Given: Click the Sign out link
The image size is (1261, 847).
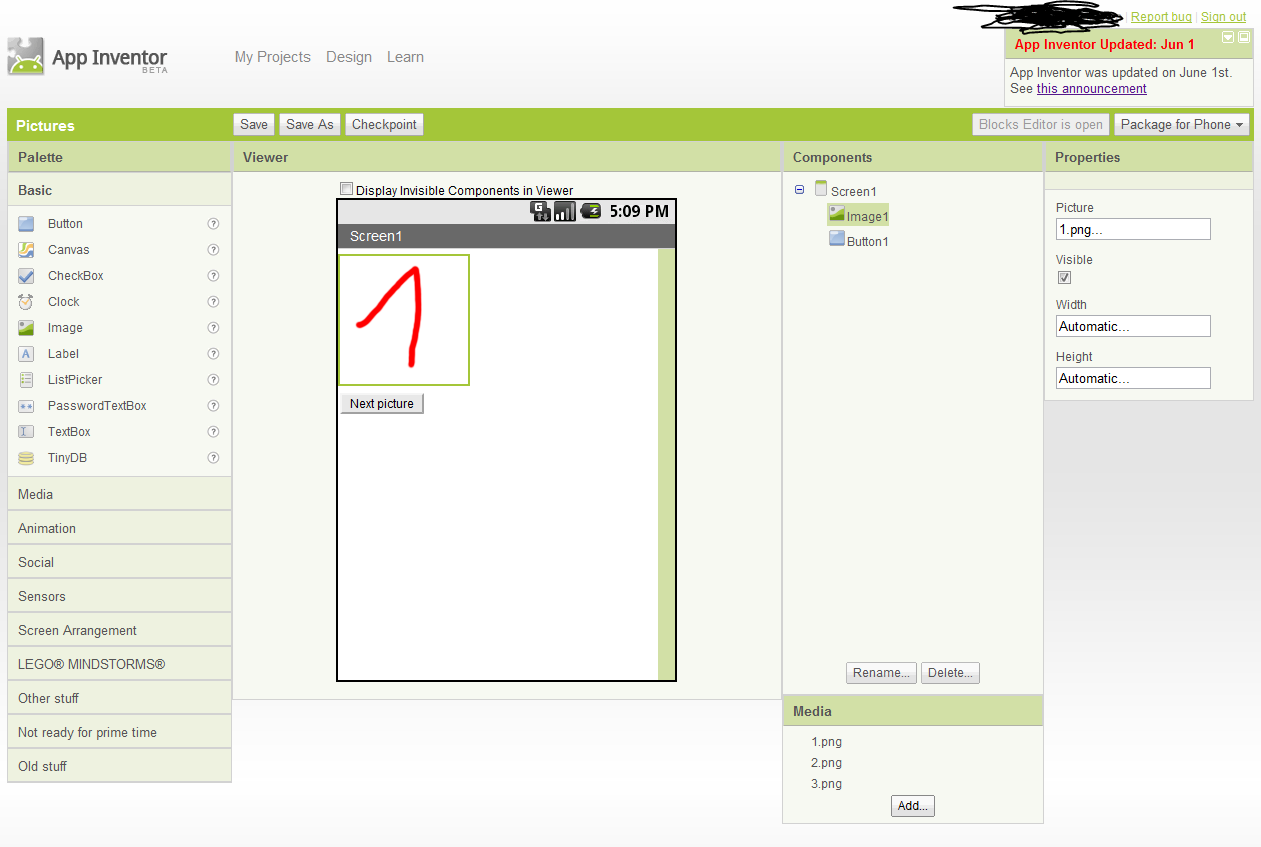Looking at the screenshot, I should coord(1224,17).
